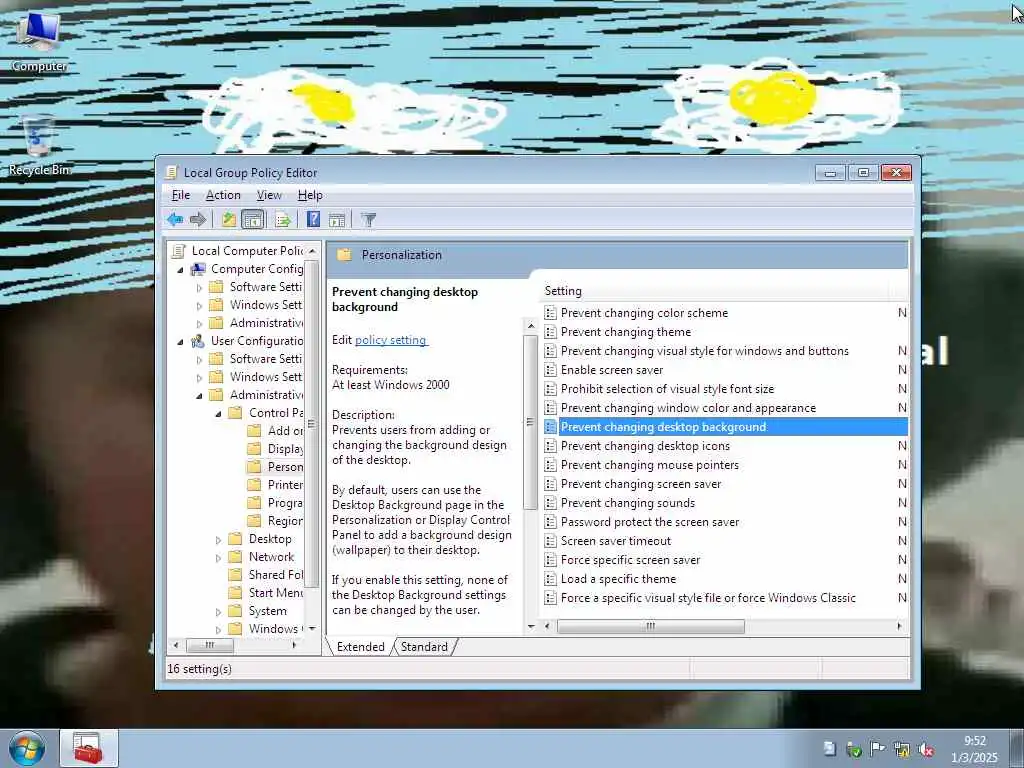Click the Action Center flag tray icon
Viewport: 1024px width, 768px height.
(x=878, y=749)
